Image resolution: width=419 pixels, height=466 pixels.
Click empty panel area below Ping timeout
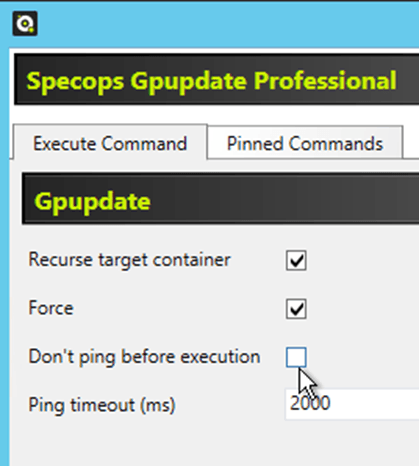coord(213,443)
